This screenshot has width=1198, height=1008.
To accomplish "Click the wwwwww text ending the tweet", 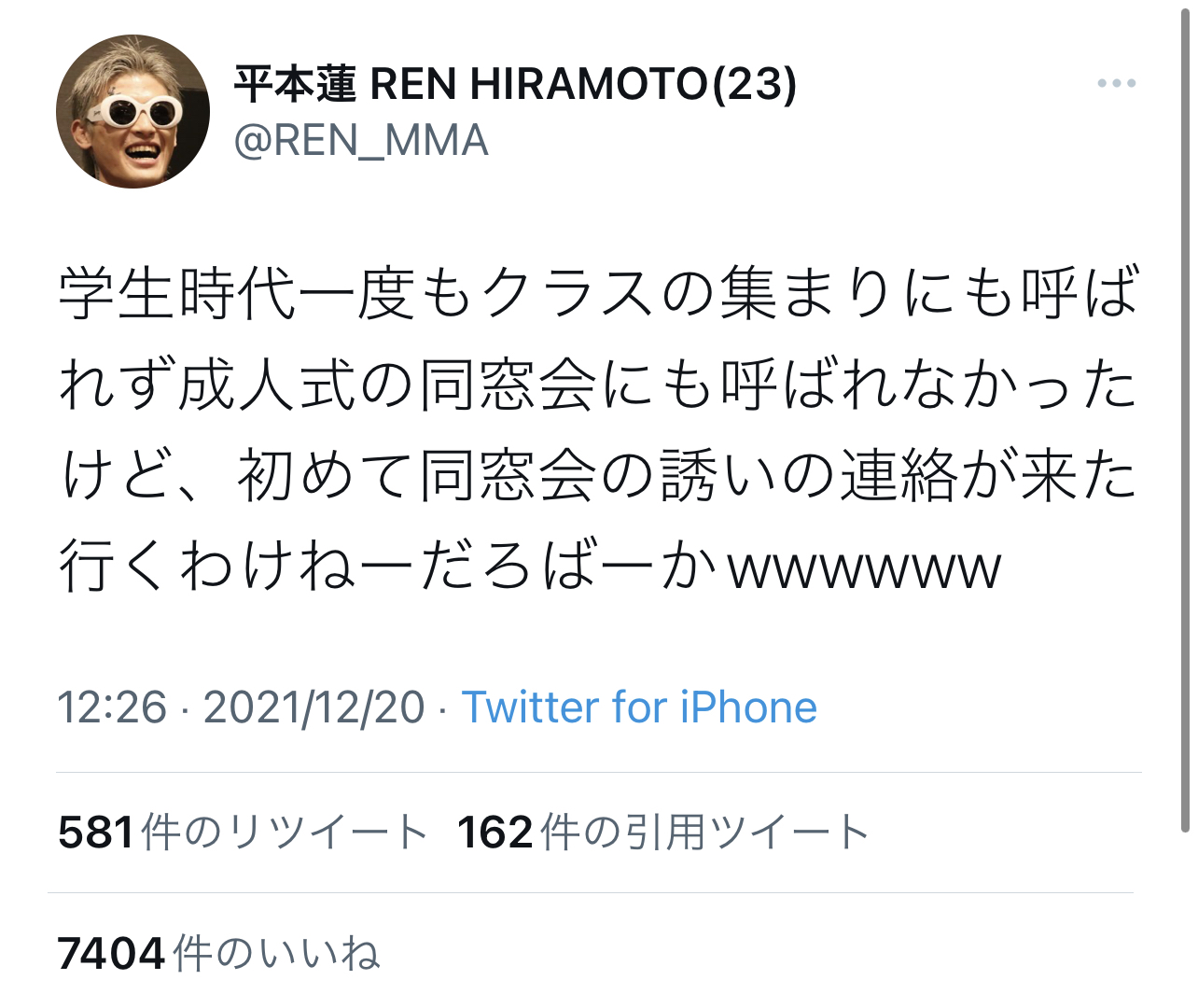I will tap(865, 569).
